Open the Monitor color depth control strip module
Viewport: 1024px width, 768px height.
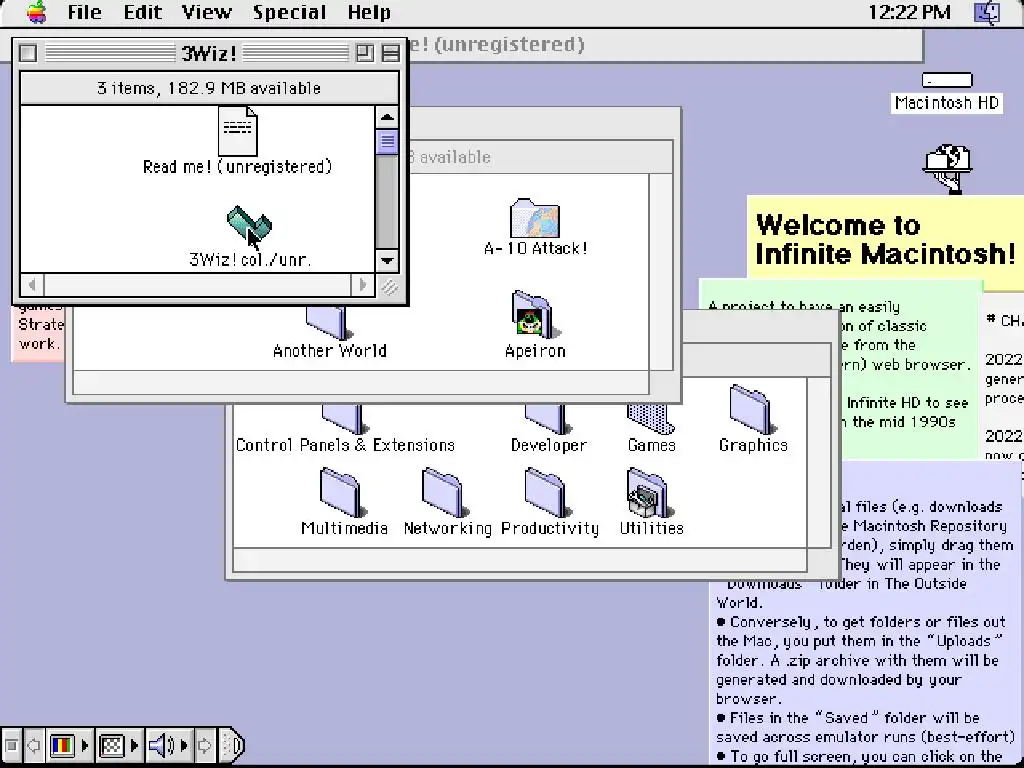tap(69, 744)
